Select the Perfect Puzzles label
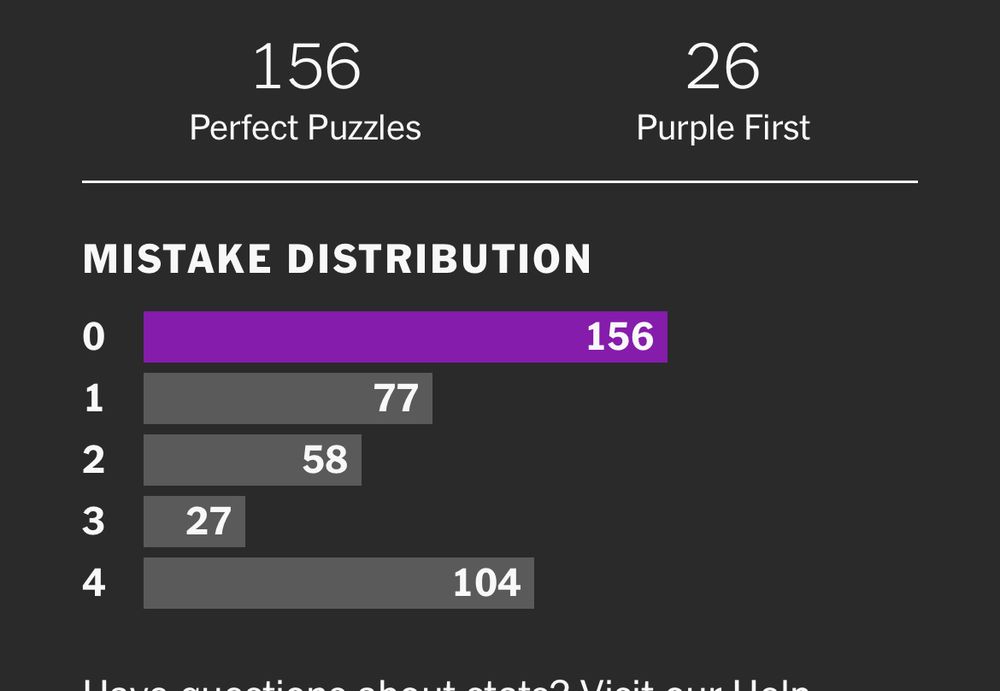Image resolution: width=1000 pixels, height=691 pixels. (x=305, y=128)
